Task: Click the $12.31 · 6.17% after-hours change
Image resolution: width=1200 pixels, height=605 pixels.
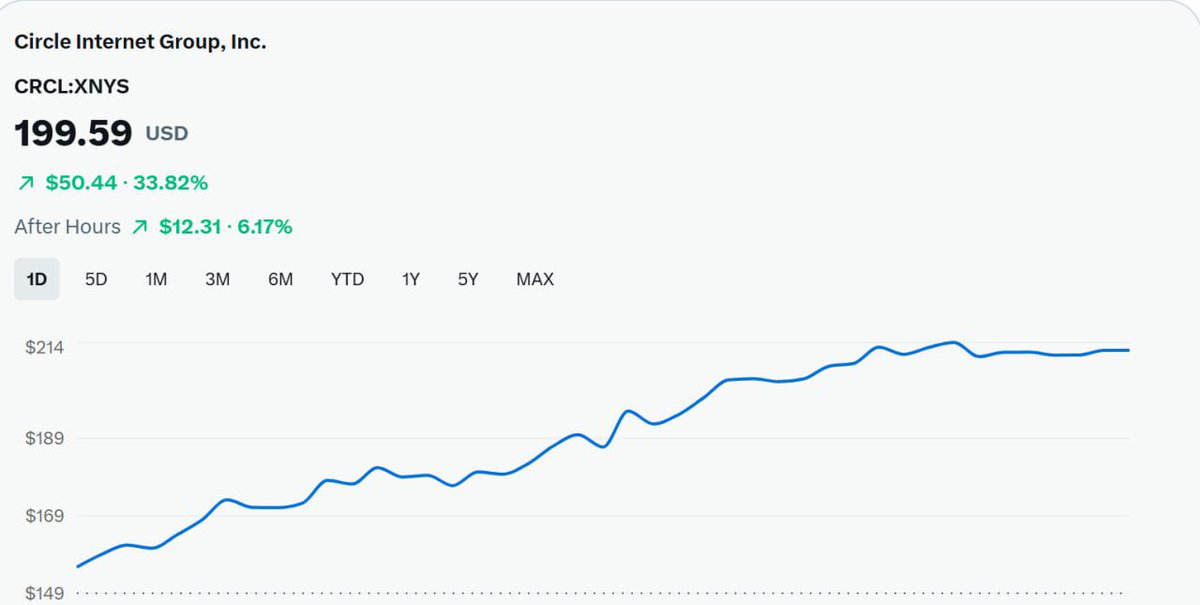Action: click(x=226, y=227)
